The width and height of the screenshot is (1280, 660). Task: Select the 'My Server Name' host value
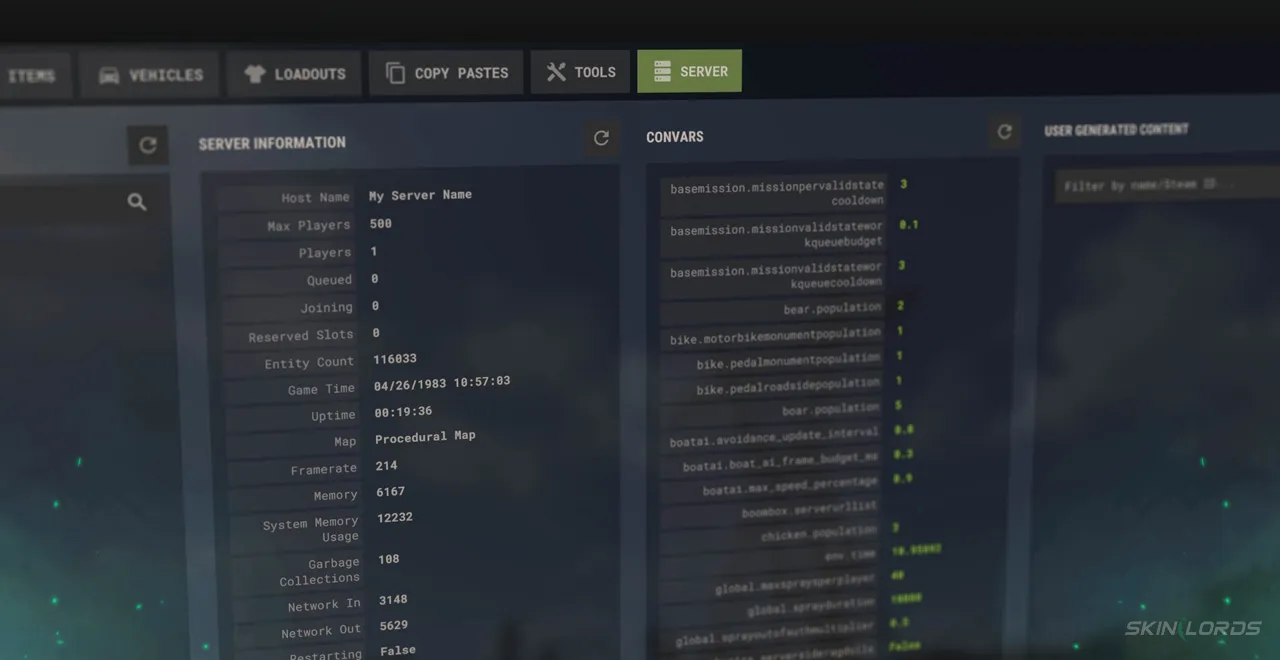pos(420,195)
